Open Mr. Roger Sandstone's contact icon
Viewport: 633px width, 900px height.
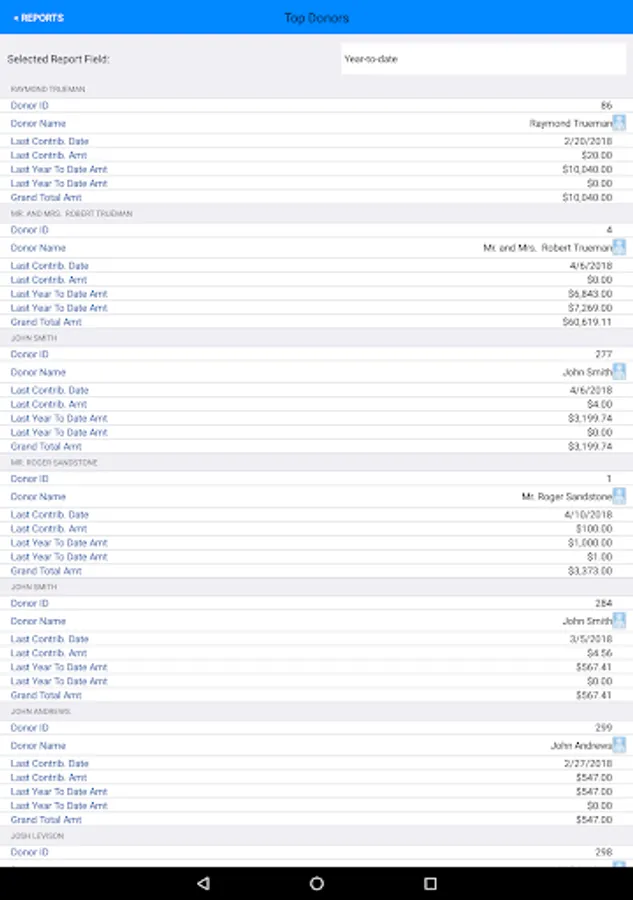[x=619, y=496]
